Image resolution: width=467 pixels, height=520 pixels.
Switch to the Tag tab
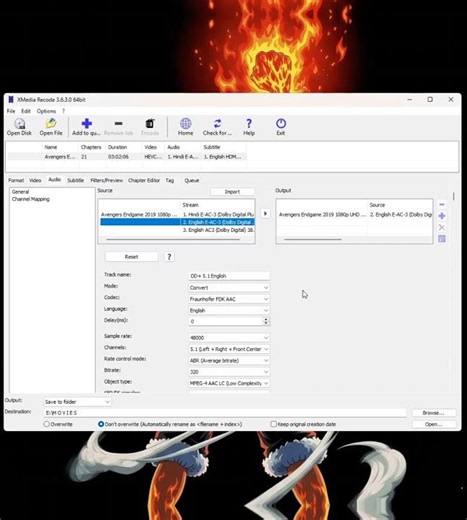point(170,180)
